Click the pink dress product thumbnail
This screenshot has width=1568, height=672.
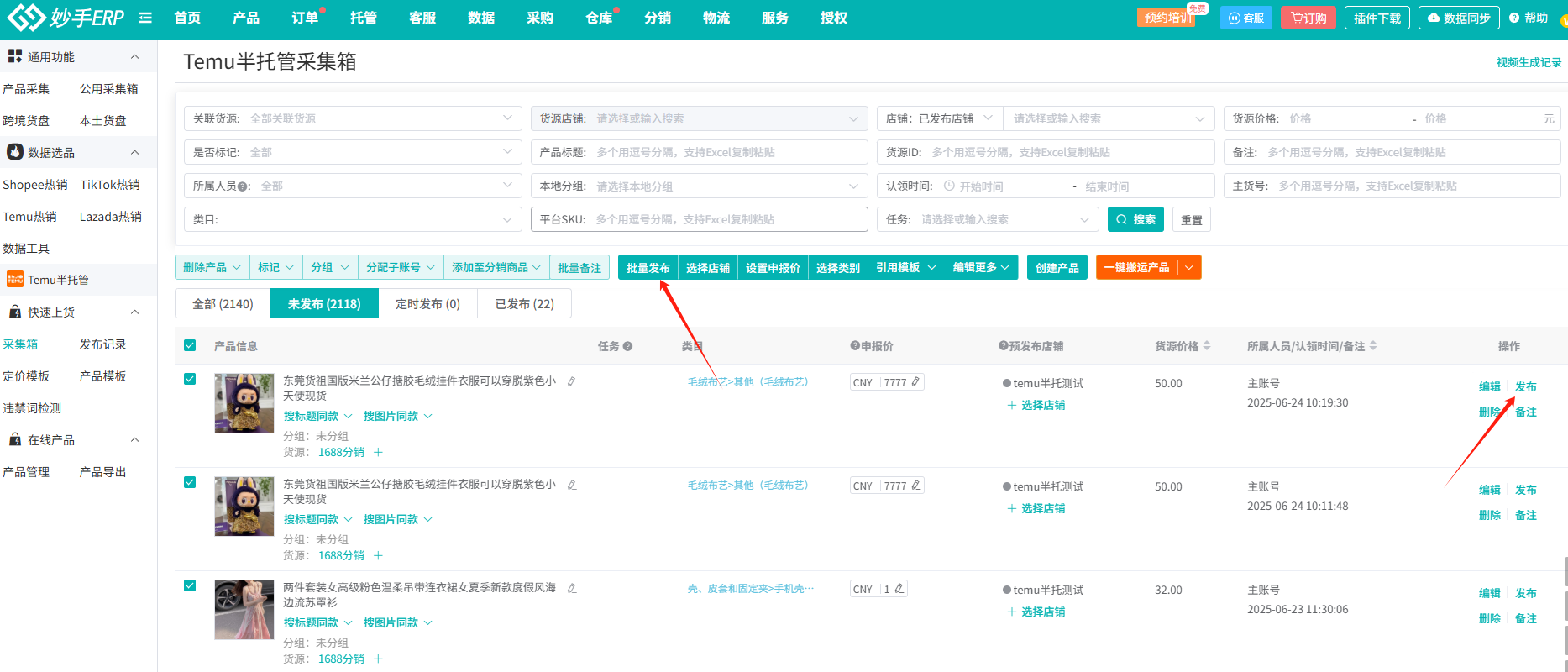[244, 610]
